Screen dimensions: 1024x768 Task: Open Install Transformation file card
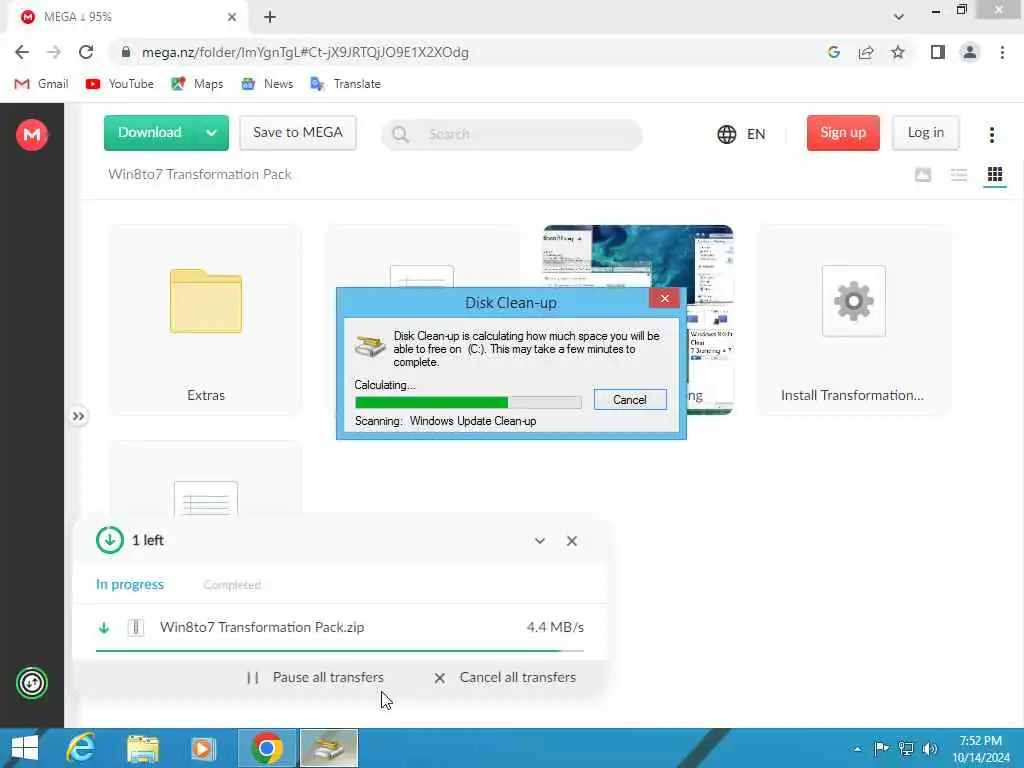pyautogui.click(x=854, y=319)
